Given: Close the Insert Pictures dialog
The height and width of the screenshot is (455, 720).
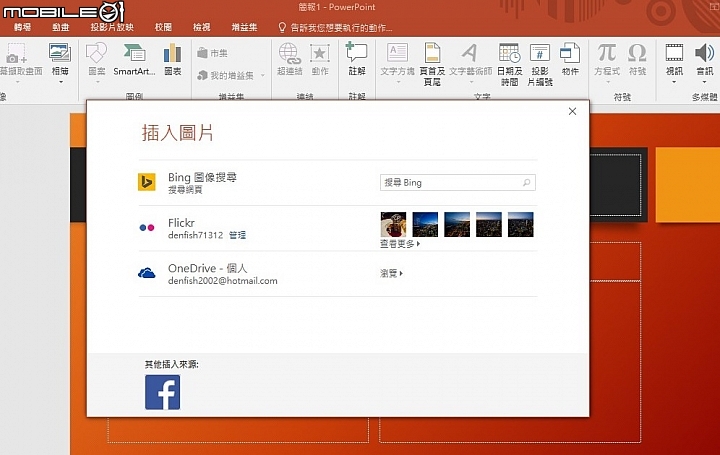Looking at the screenshot, I should pyautogui.click(x=572, y=111).
